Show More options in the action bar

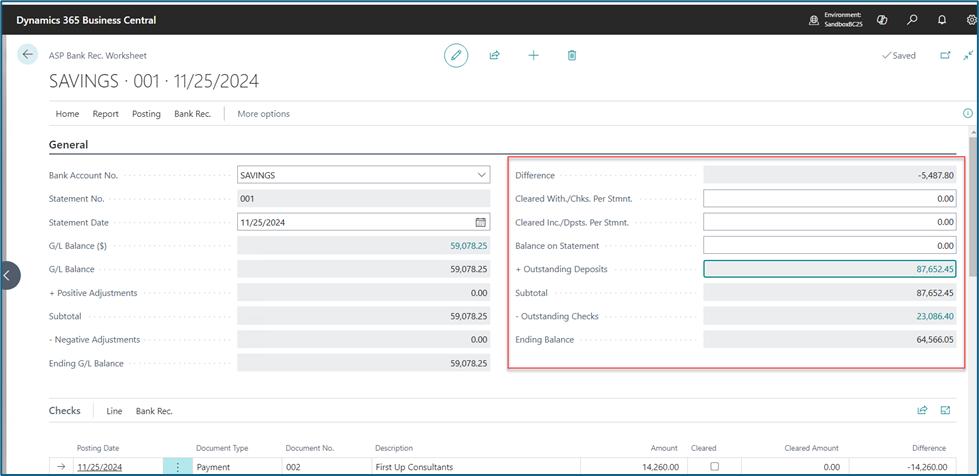click(263, 114)
